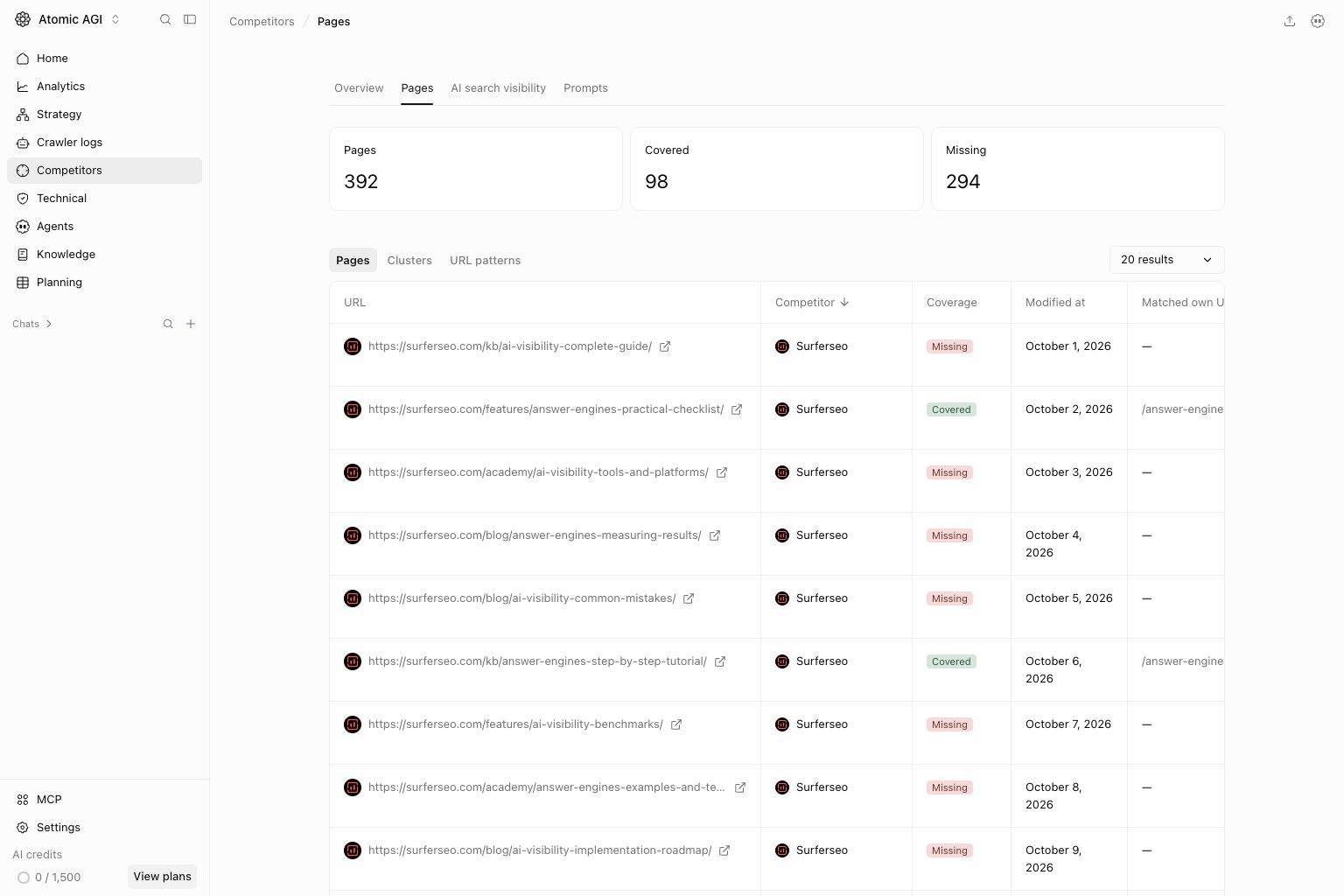Open the 20 results dropdown
The width and height of the screenshot is (1344, 896).
[x=1166, y=260]
